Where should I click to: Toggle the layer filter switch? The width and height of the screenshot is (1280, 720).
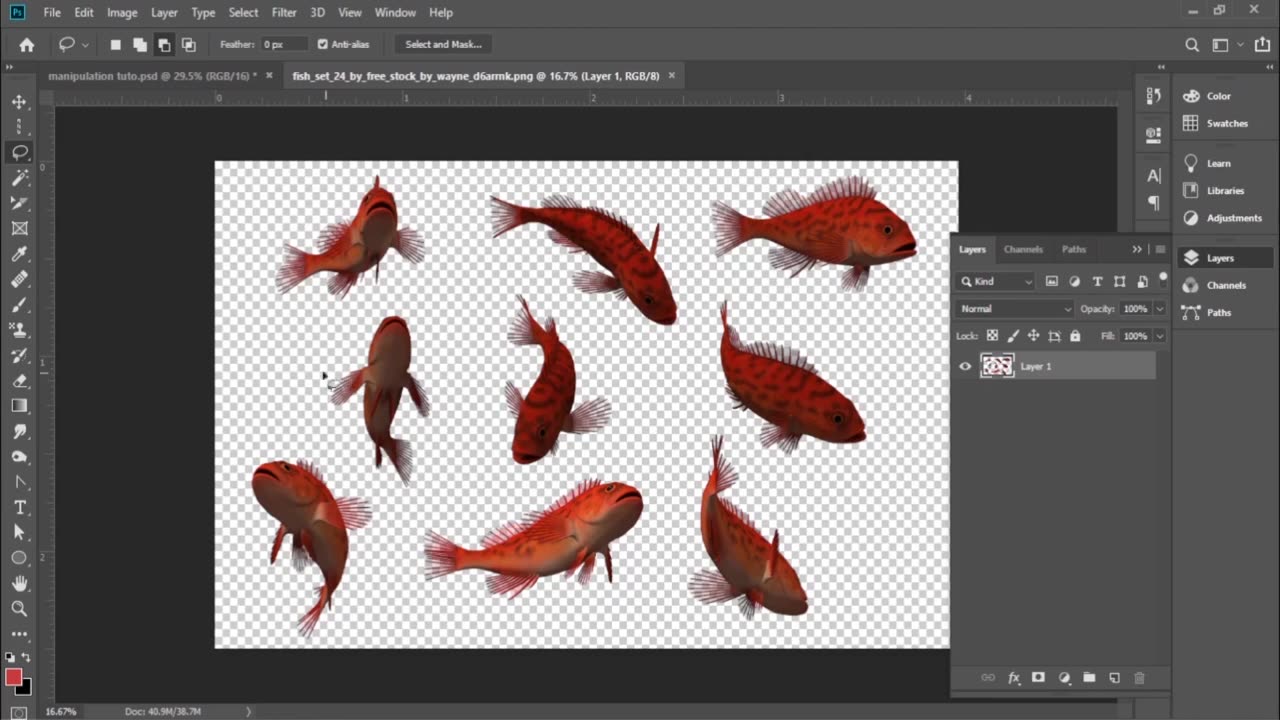1163,279
